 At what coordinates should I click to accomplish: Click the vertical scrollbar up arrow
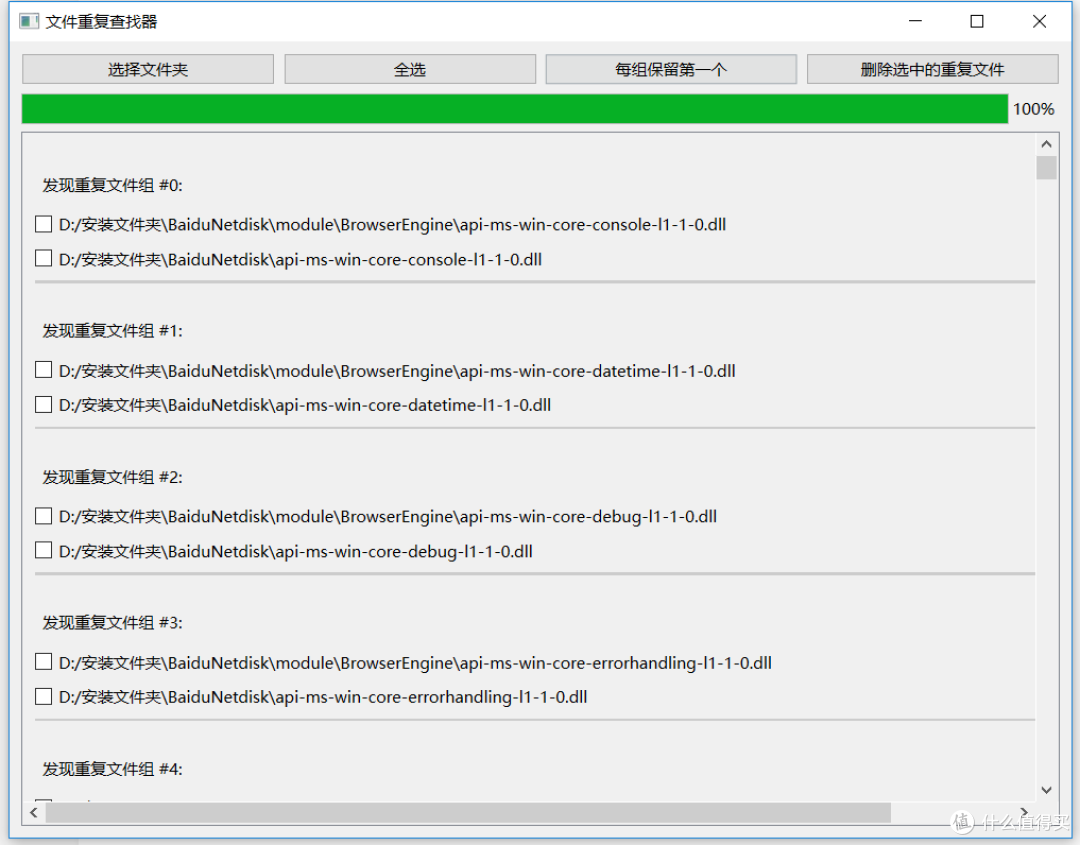[x=1046, y=144]
